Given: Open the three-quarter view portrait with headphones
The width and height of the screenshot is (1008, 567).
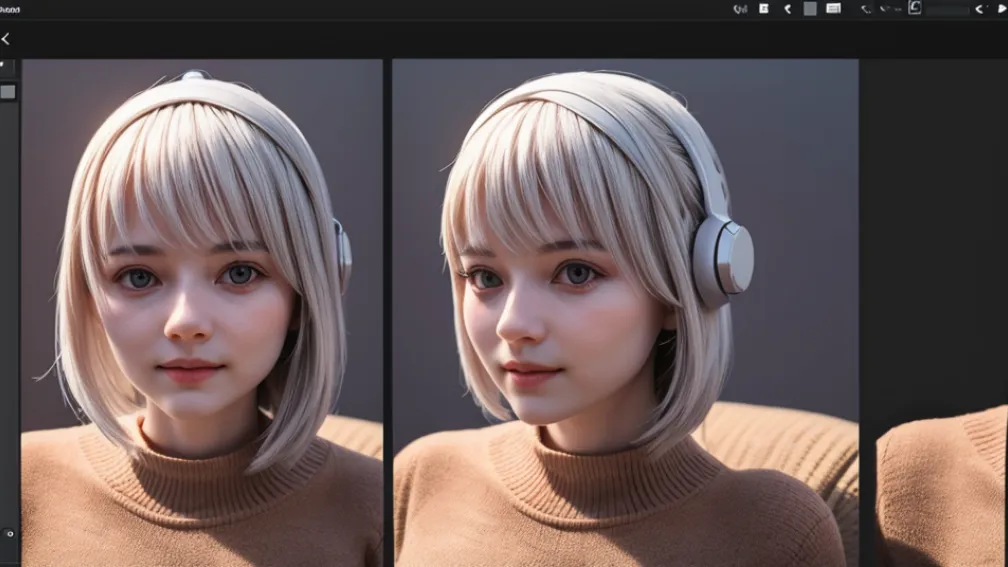Looking at the screenshot, I should click(x=625, y=313).
